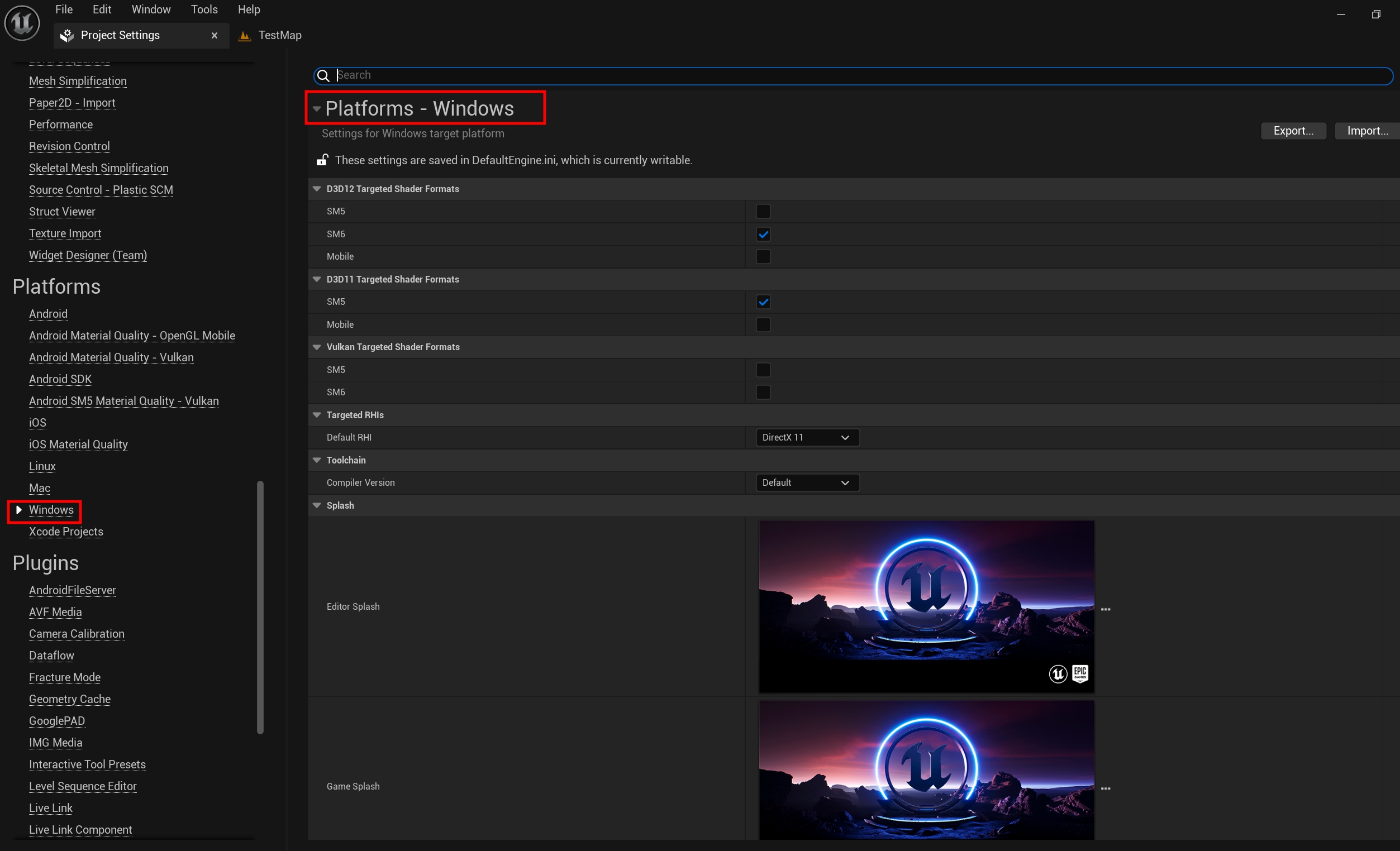Click the left category list scrollbar
This screenshot has width=1400, height=851.
260,608
